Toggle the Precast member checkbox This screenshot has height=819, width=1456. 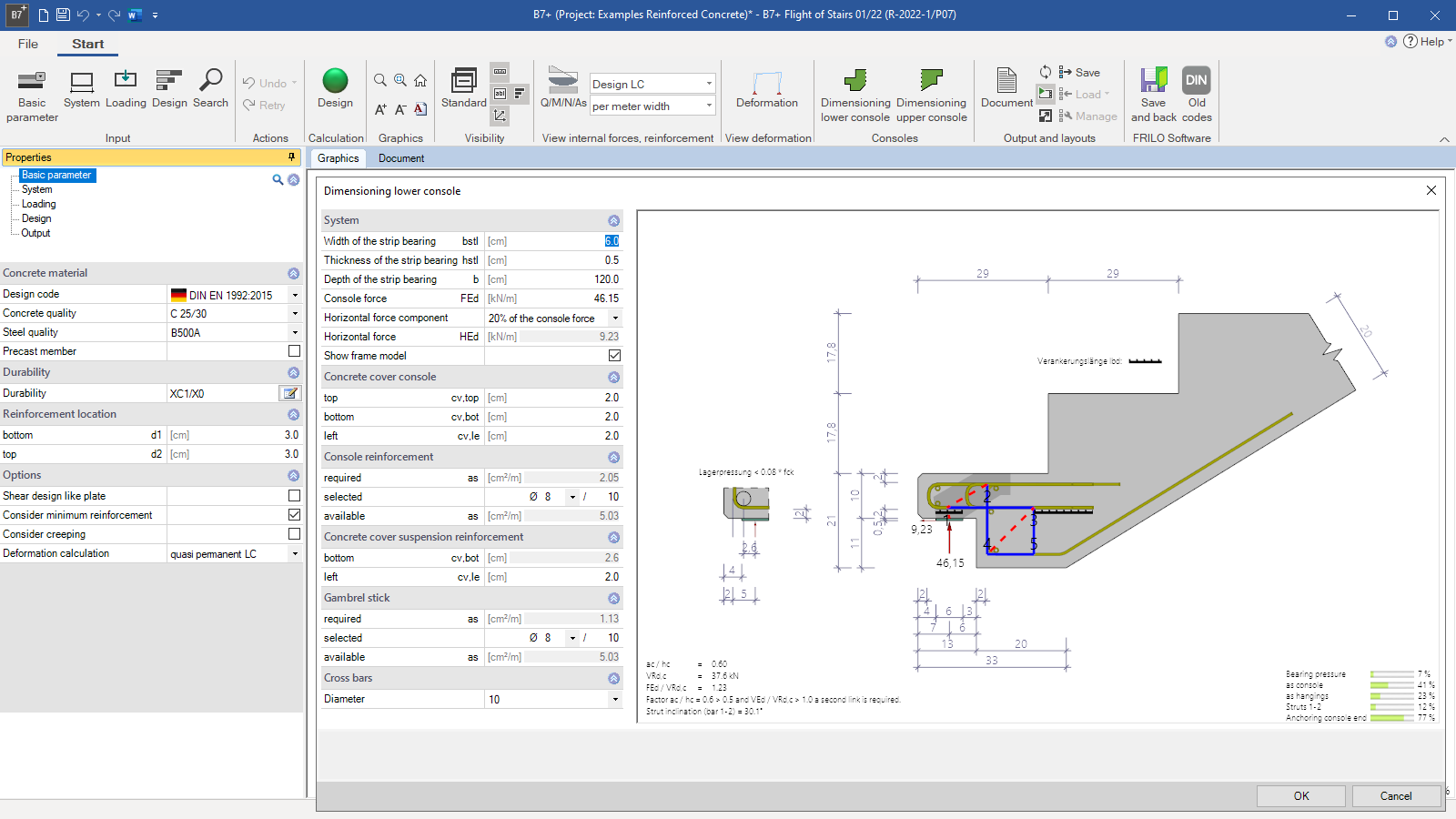(x=294, y=351)
